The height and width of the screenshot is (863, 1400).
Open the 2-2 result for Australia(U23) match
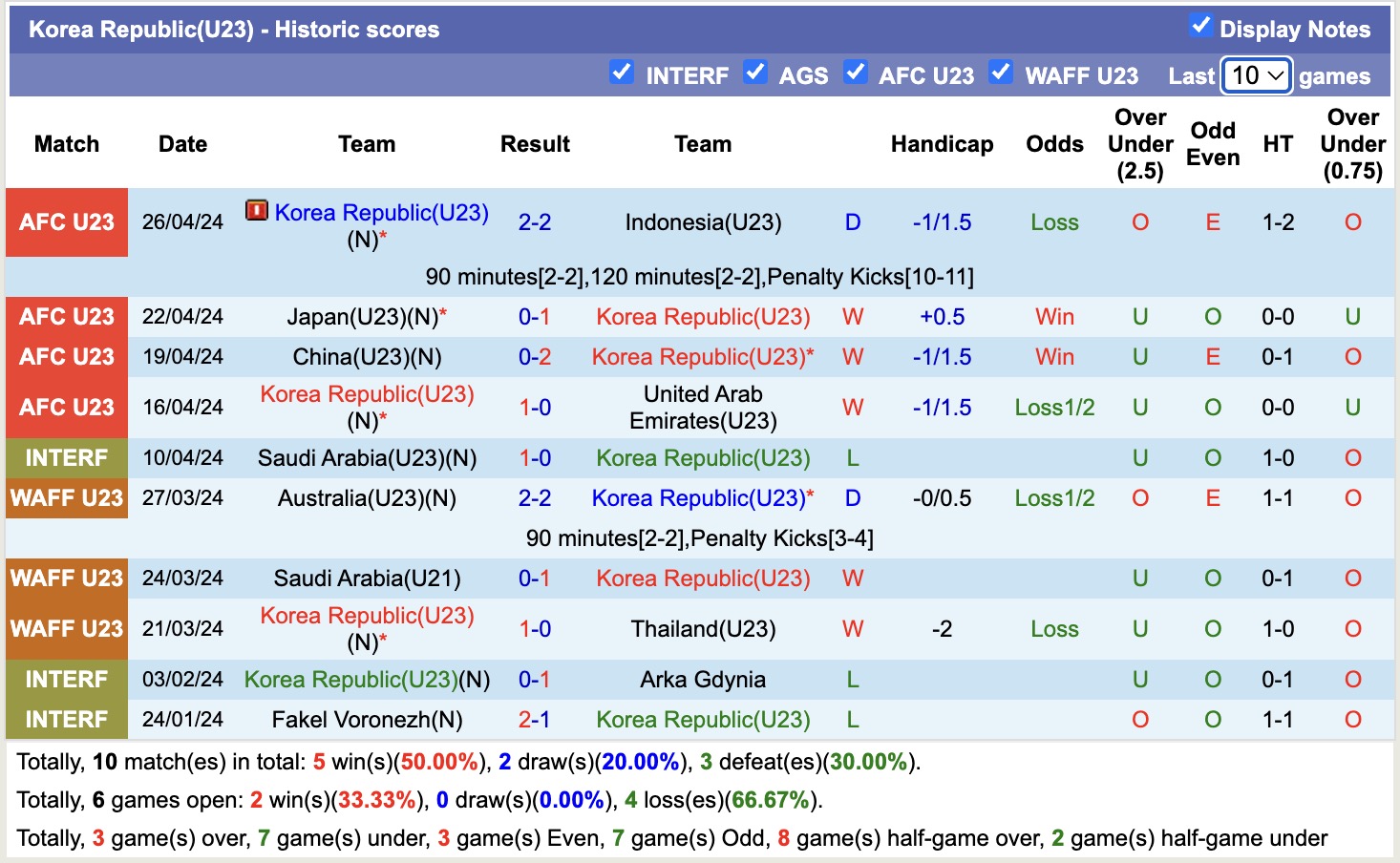tap(535, 498)
